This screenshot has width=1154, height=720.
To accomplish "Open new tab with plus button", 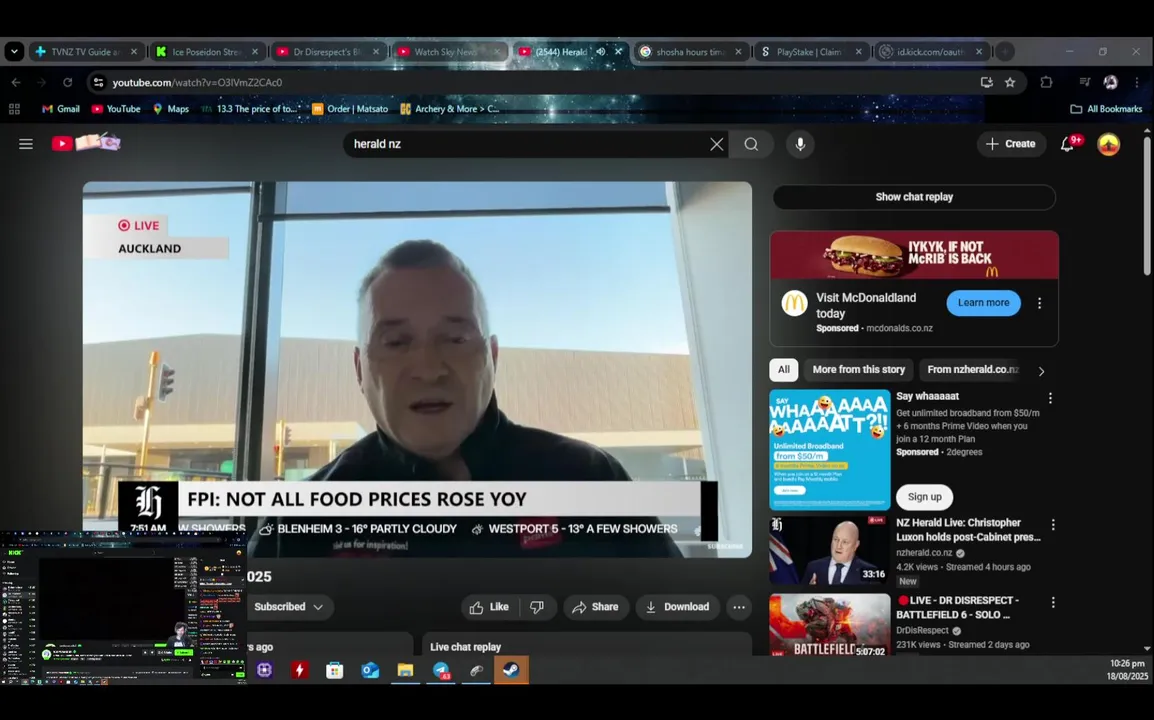I will point(1004,52).
